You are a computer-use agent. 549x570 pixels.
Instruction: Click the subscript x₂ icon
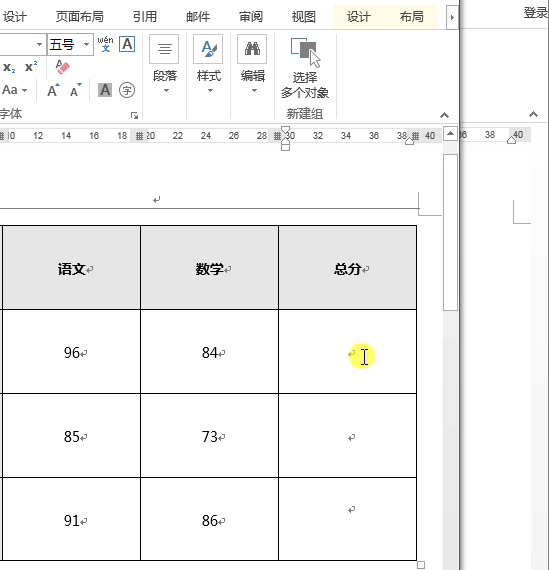click(9, 68)
